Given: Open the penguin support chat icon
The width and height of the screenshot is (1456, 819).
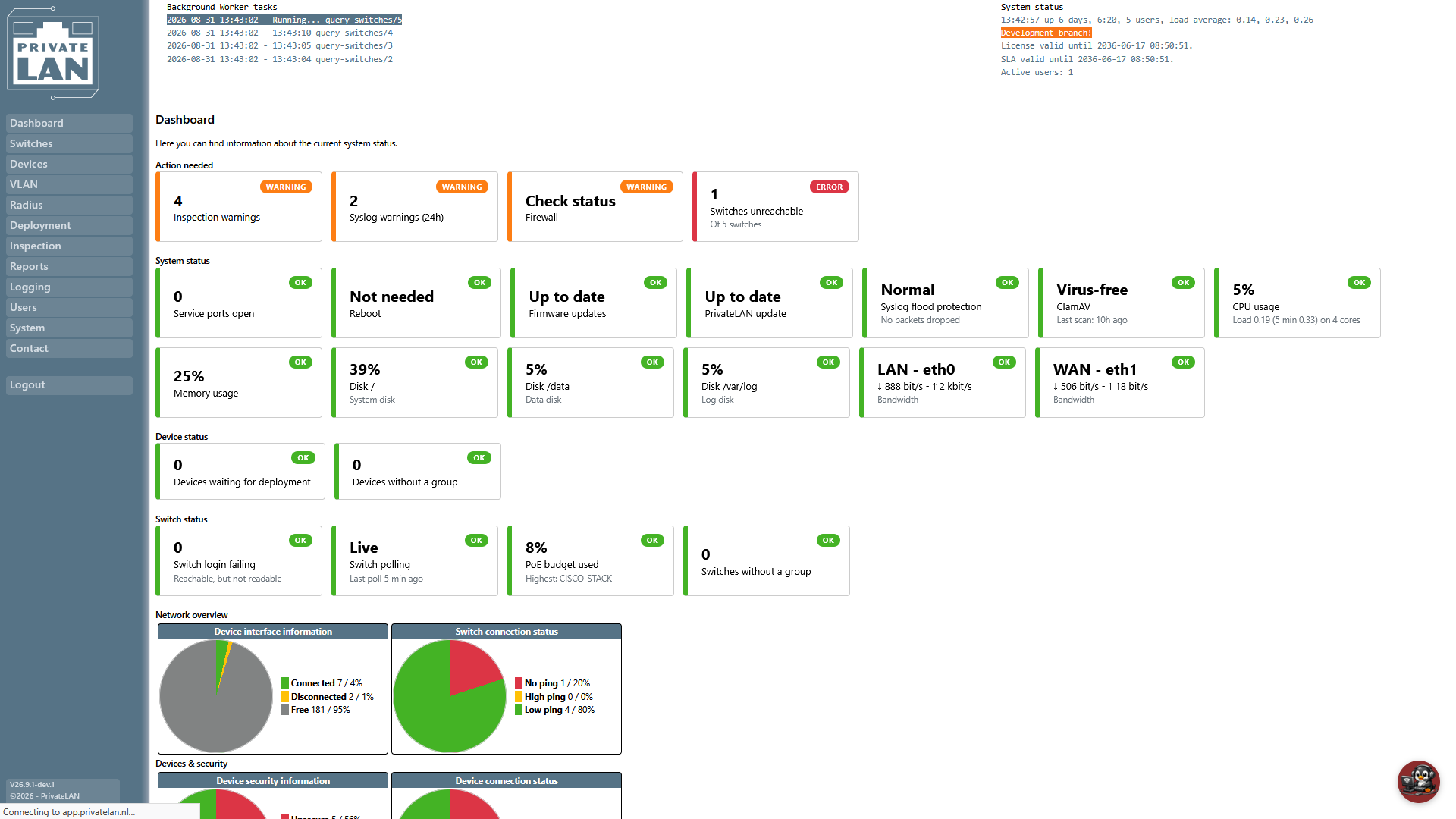Looking at the screenshot, I should point(1418,781).
